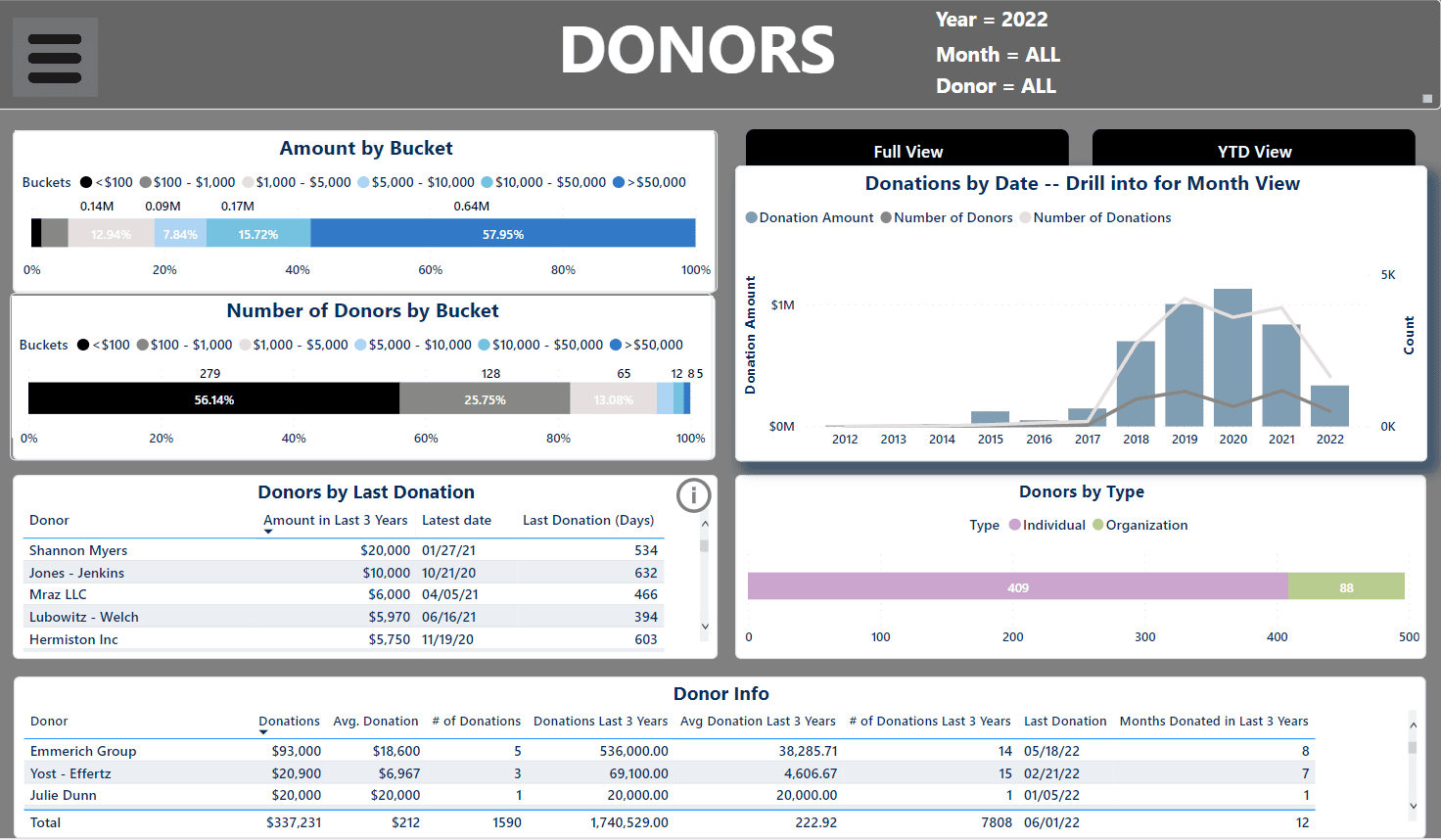Click the 2019 bar in Donations by Date
Image resolution: width=1441 pixels, height=840 pixels.
(x=1185, y=364)
